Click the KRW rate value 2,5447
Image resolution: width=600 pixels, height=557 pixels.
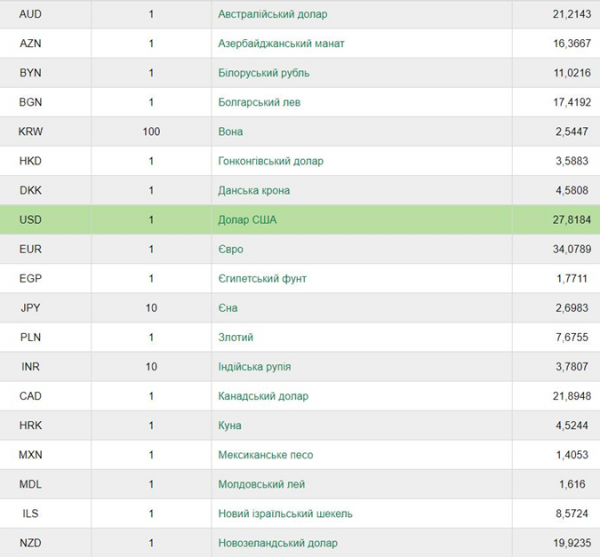tap(572, 132)
